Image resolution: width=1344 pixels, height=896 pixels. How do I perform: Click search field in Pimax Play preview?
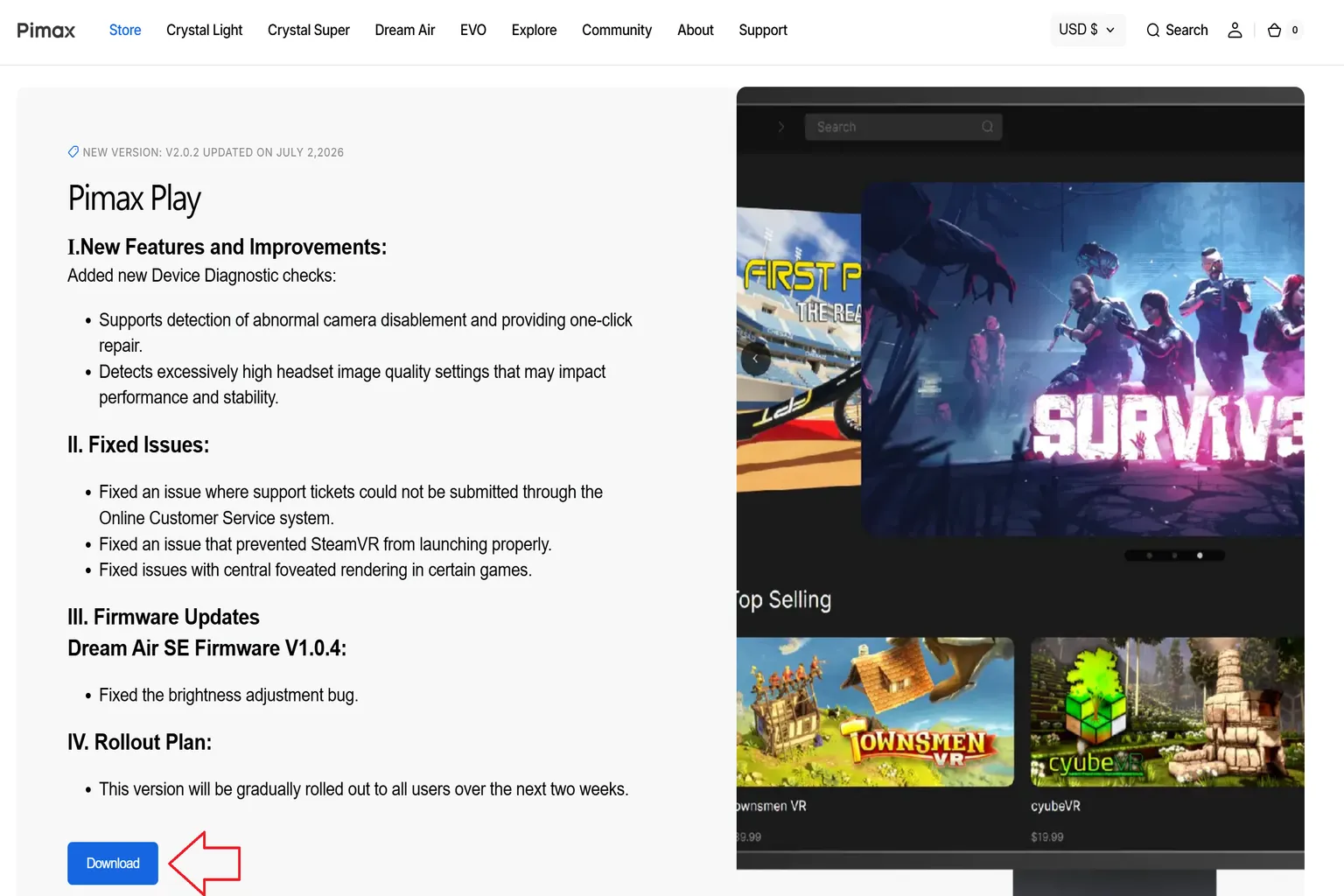[x=903, y=127]
